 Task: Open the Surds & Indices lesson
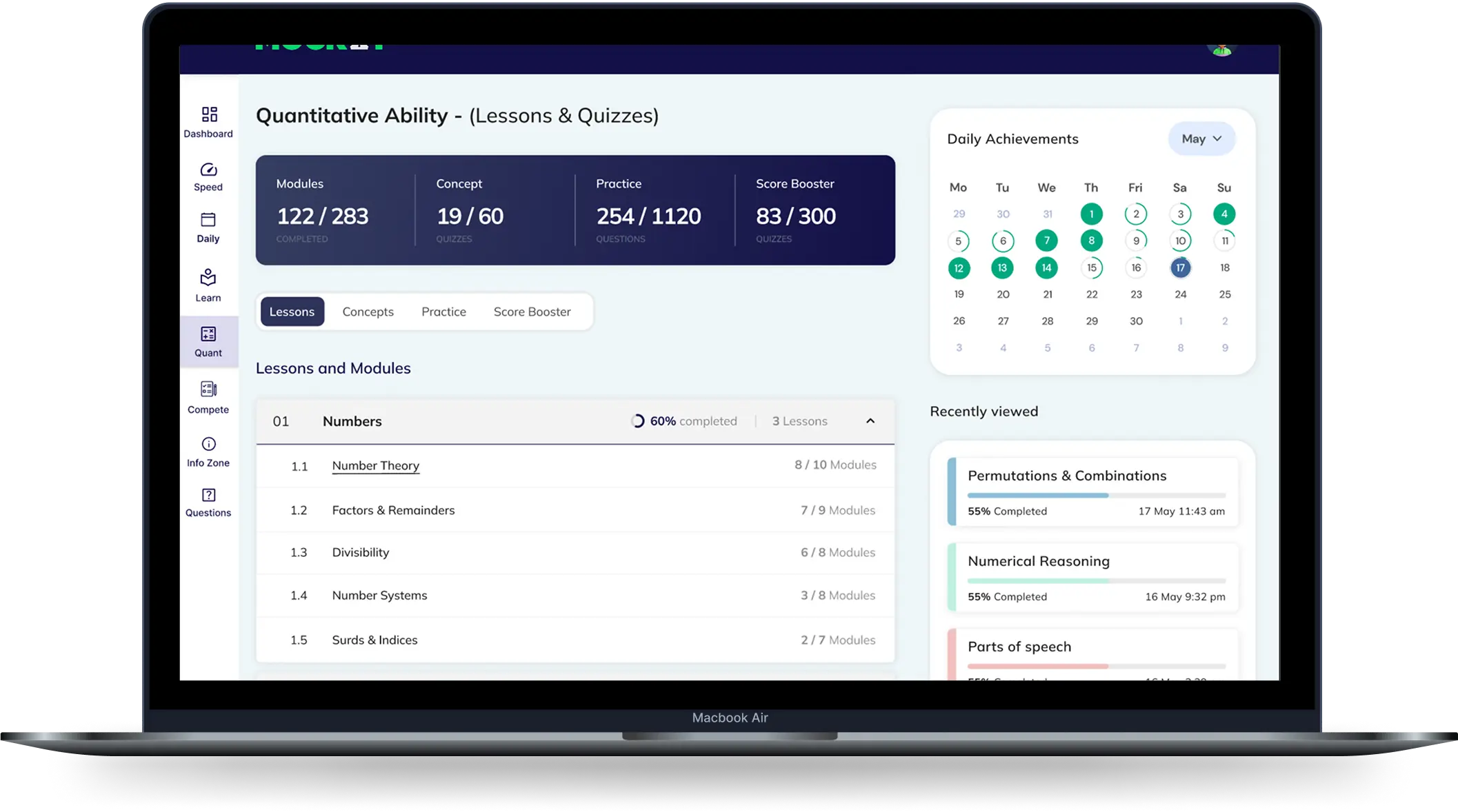[x=375, y=640]
